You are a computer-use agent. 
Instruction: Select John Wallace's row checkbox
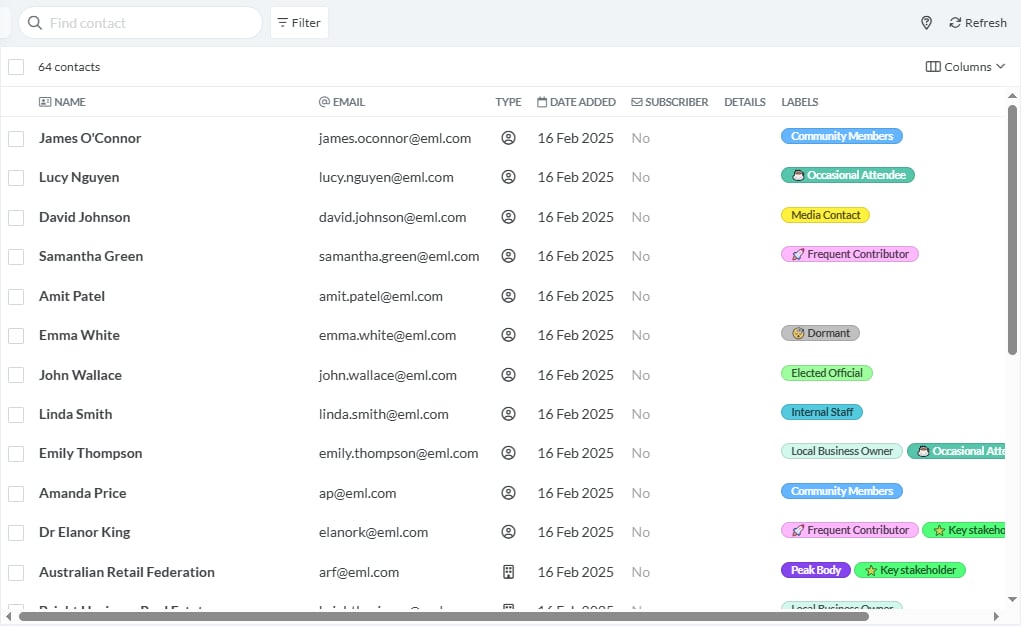click(16, 375)
